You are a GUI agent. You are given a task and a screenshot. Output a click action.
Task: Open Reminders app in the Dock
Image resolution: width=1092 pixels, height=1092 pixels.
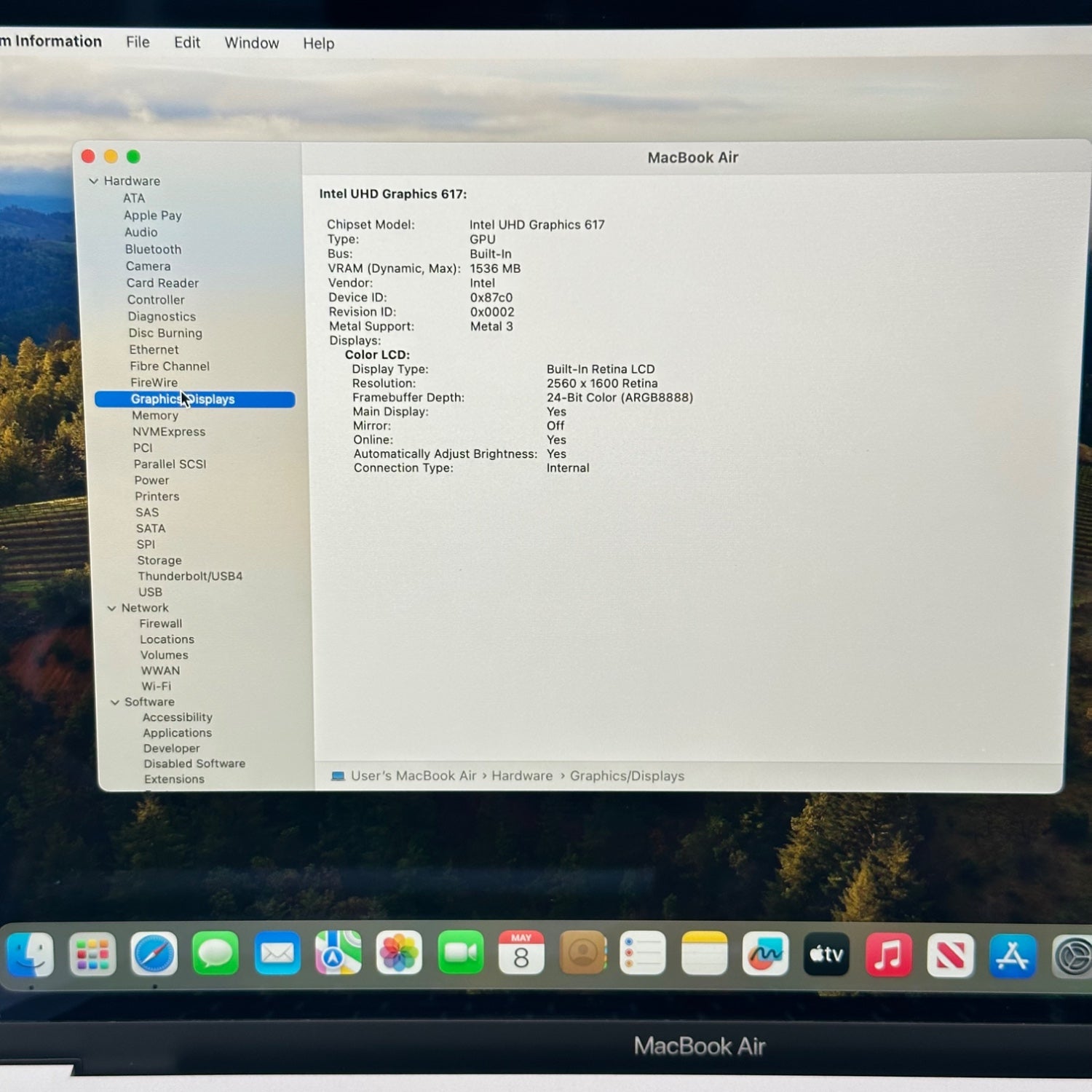(x=643, y=953)
